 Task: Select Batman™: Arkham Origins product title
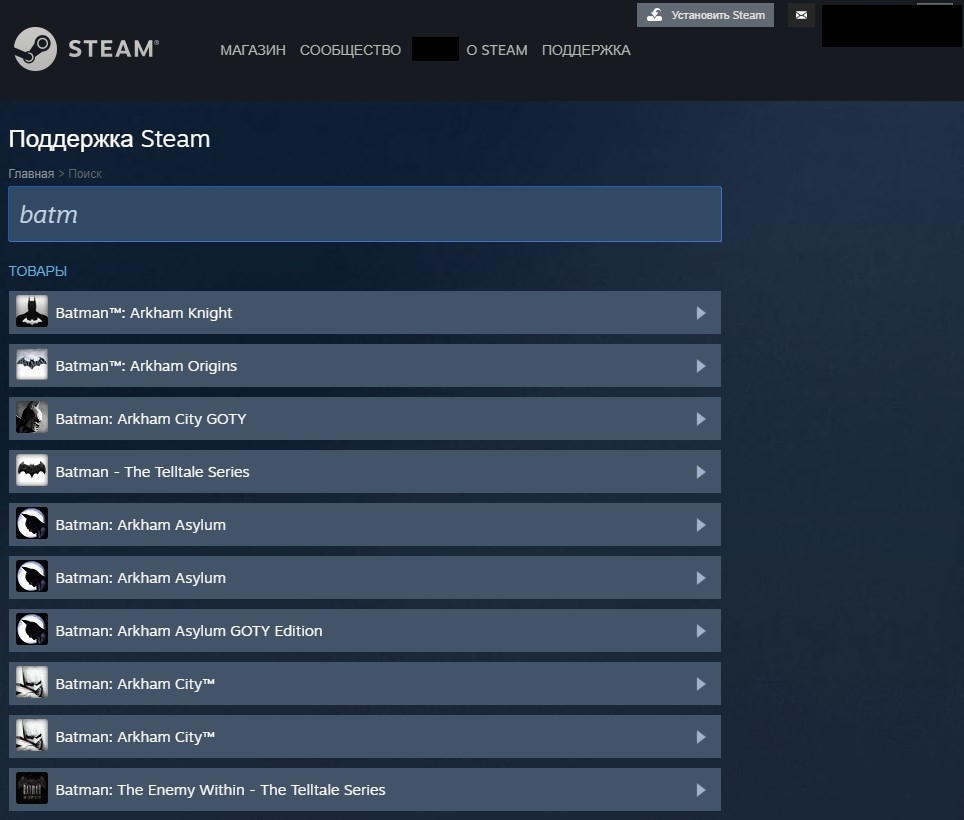click(146, 366)
